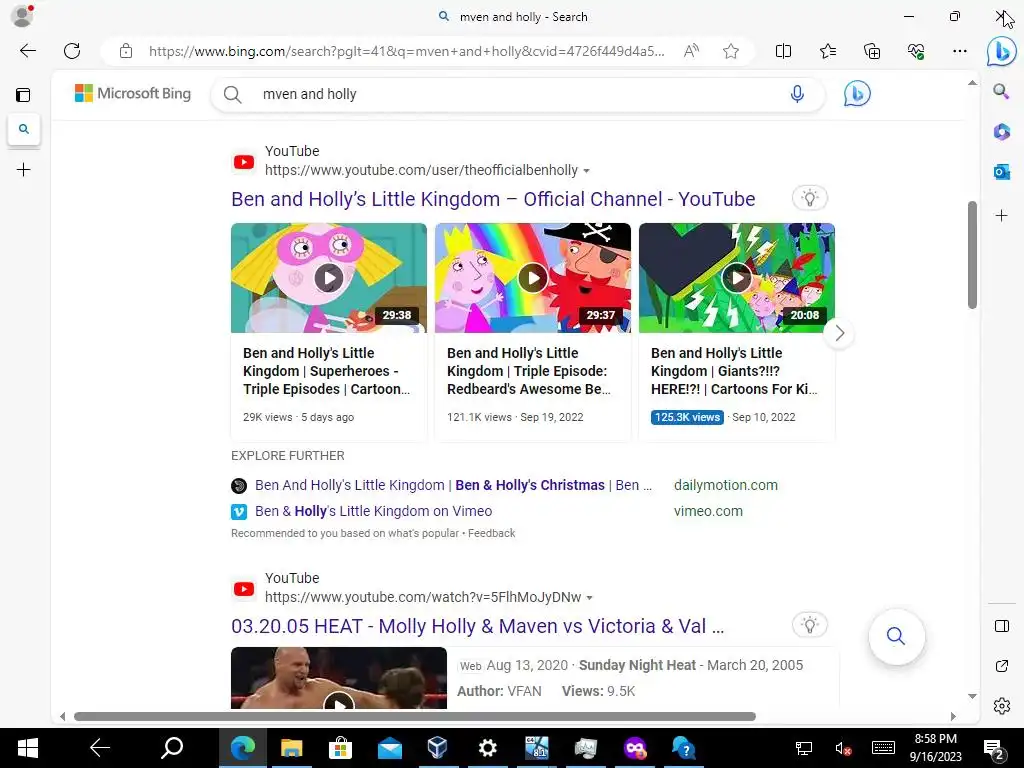Screen dimensions: 1024x768
Task: Open Microsoft 365 in sidebar
Action: [1002, 132]
